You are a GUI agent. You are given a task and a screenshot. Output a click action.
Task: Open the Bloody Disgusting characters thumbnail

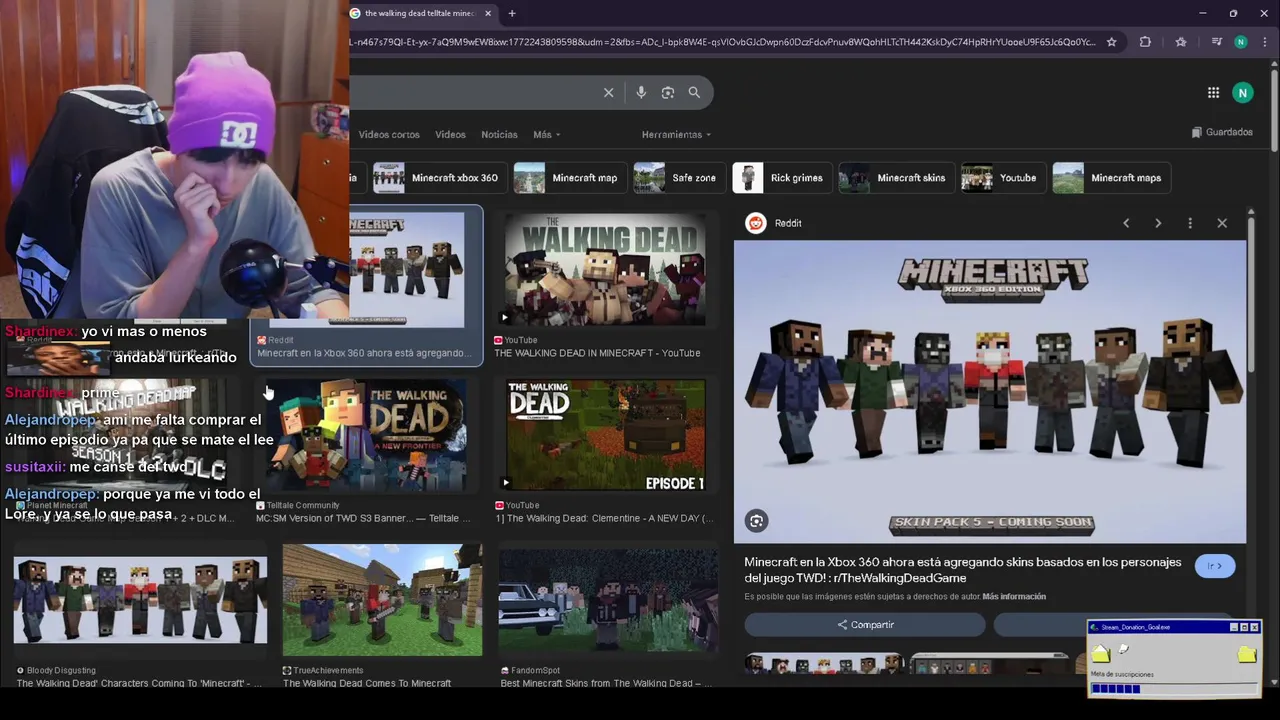coord(140,600)
